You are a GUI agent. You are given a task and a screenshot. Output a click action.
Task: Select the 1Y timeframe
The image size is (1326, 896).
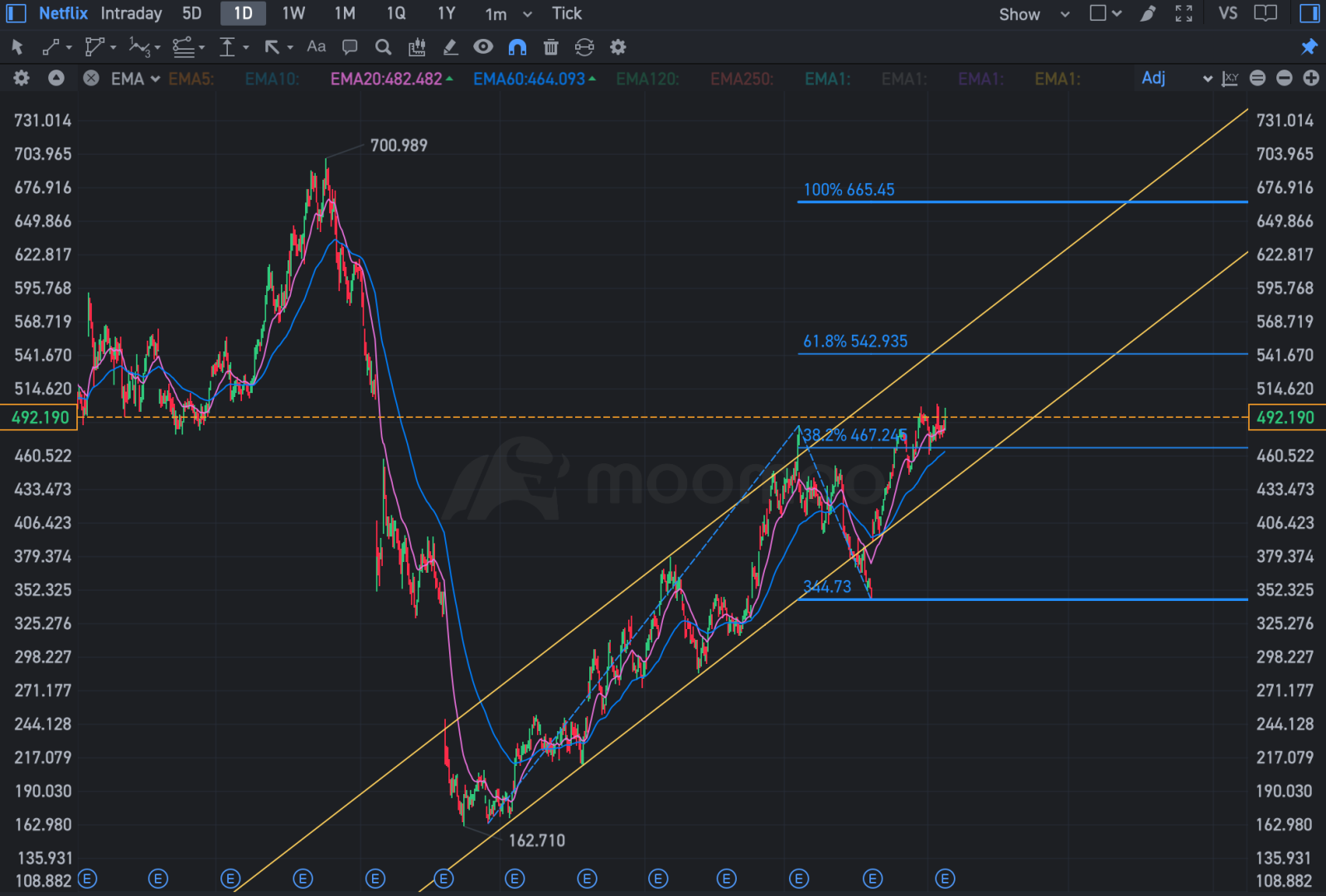[x=447, y=13]
